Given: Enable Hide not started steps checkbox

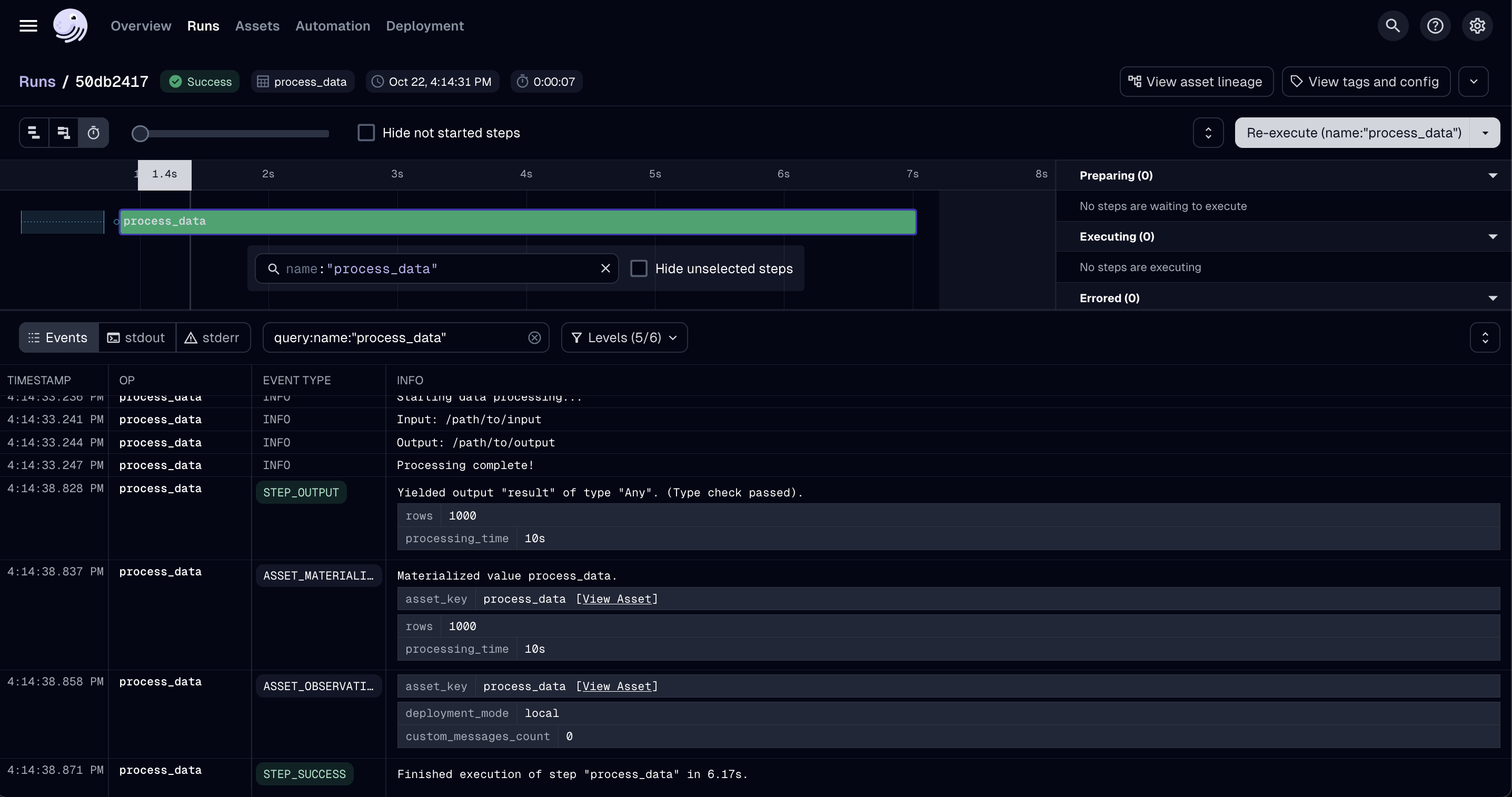Looking at the screenshot, I should click(x=366, y=133).
